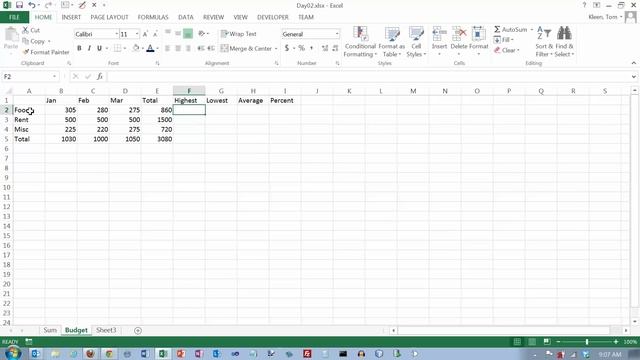Open the Windows Start button
Screen dimensions: 640x360
(12, 353)
